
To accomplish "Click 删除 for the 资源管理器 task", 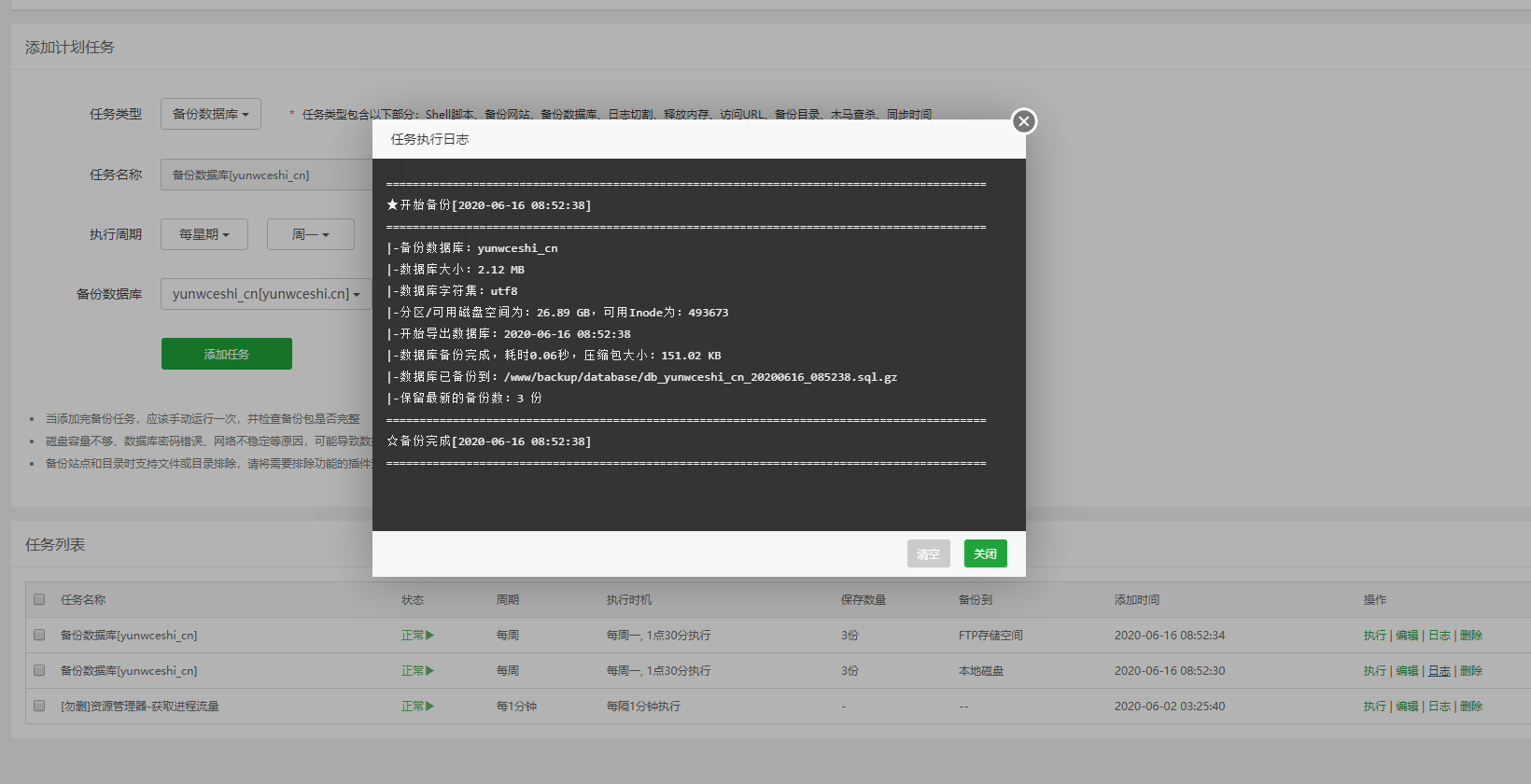I will click(1471, 707).
